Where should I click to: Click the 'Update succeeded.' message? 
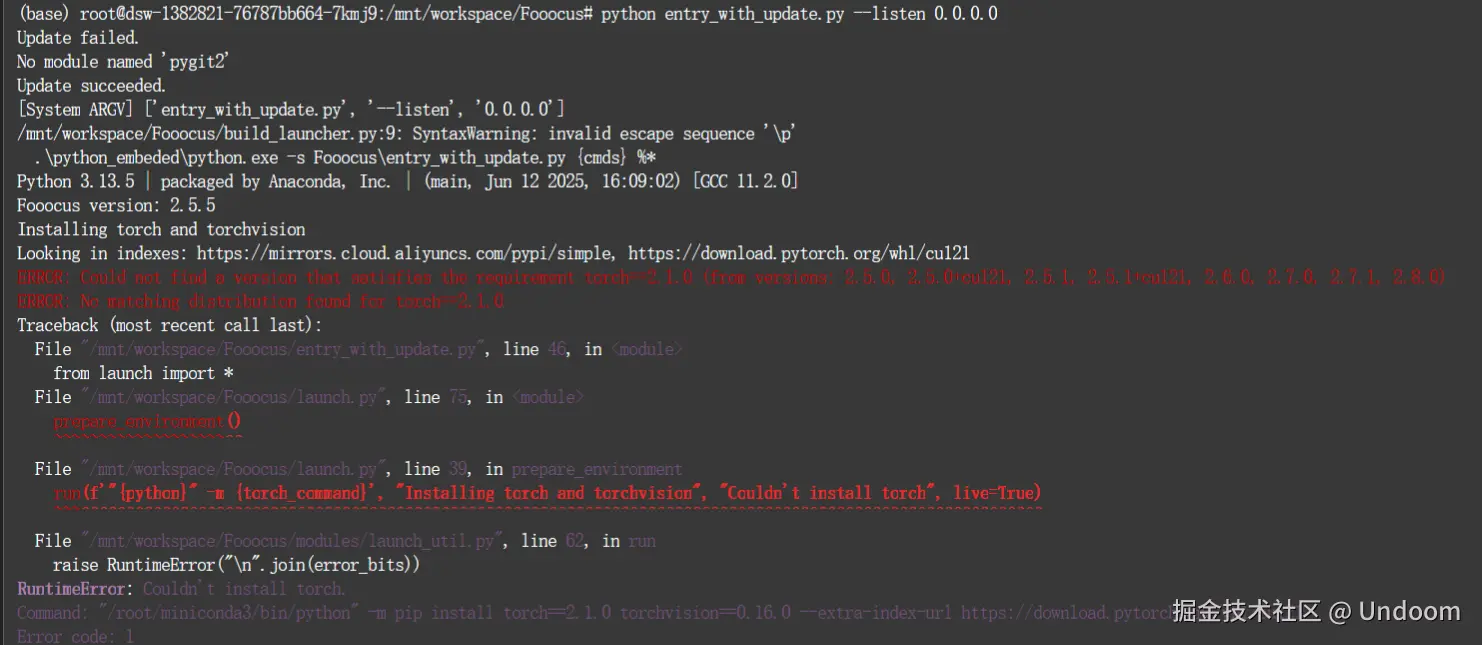[91, 86]
